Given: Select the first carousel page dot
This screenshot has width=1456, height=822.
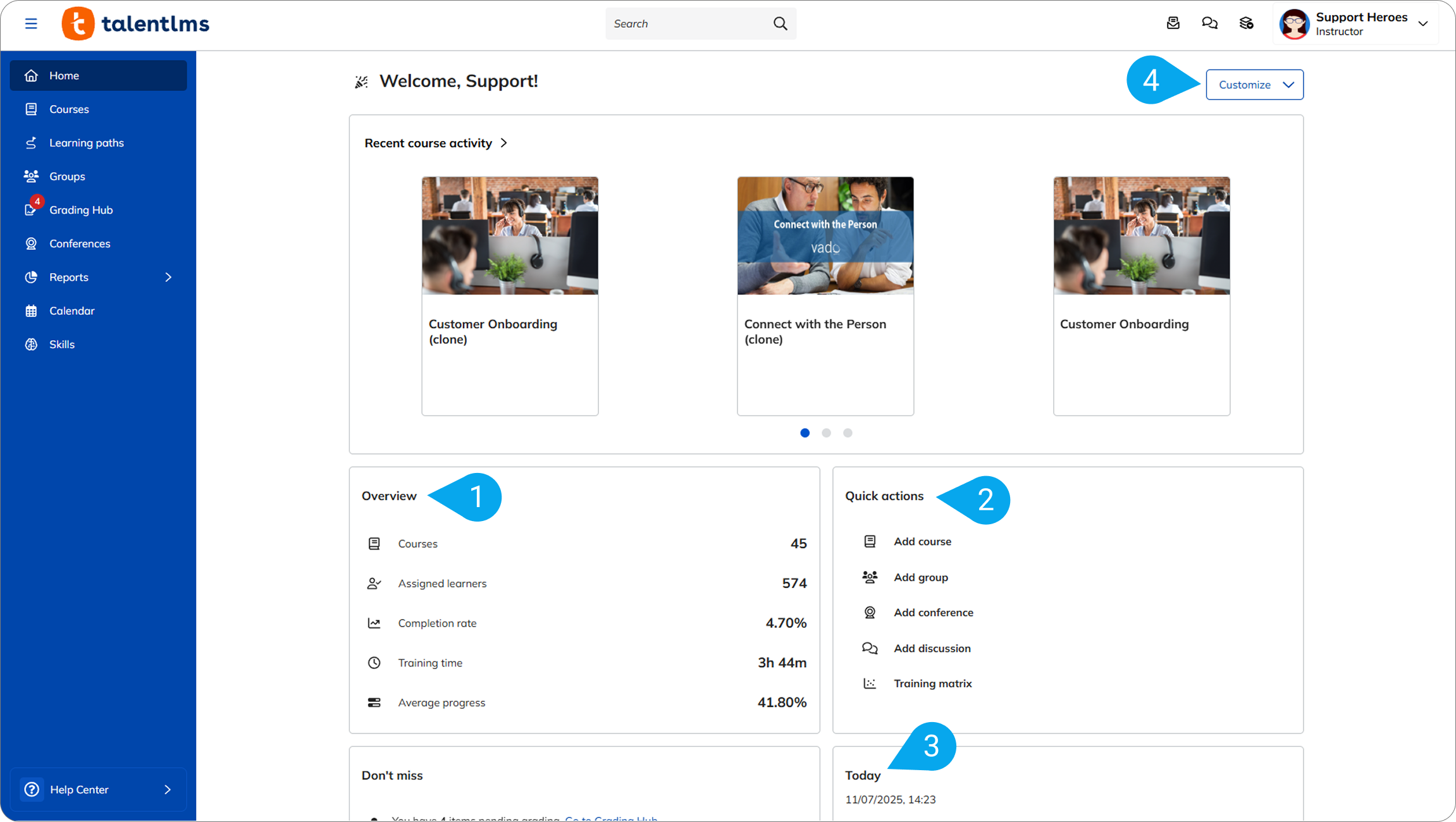Looking at the screenshot, I should tap(805, 433).
